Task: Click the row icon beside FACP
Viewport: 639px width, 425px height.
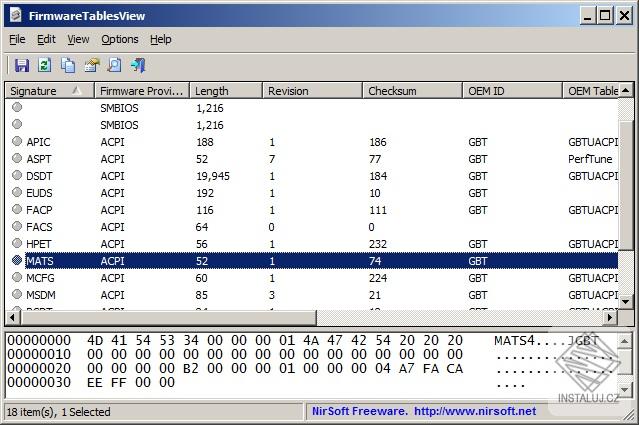Action: [17, 209]
